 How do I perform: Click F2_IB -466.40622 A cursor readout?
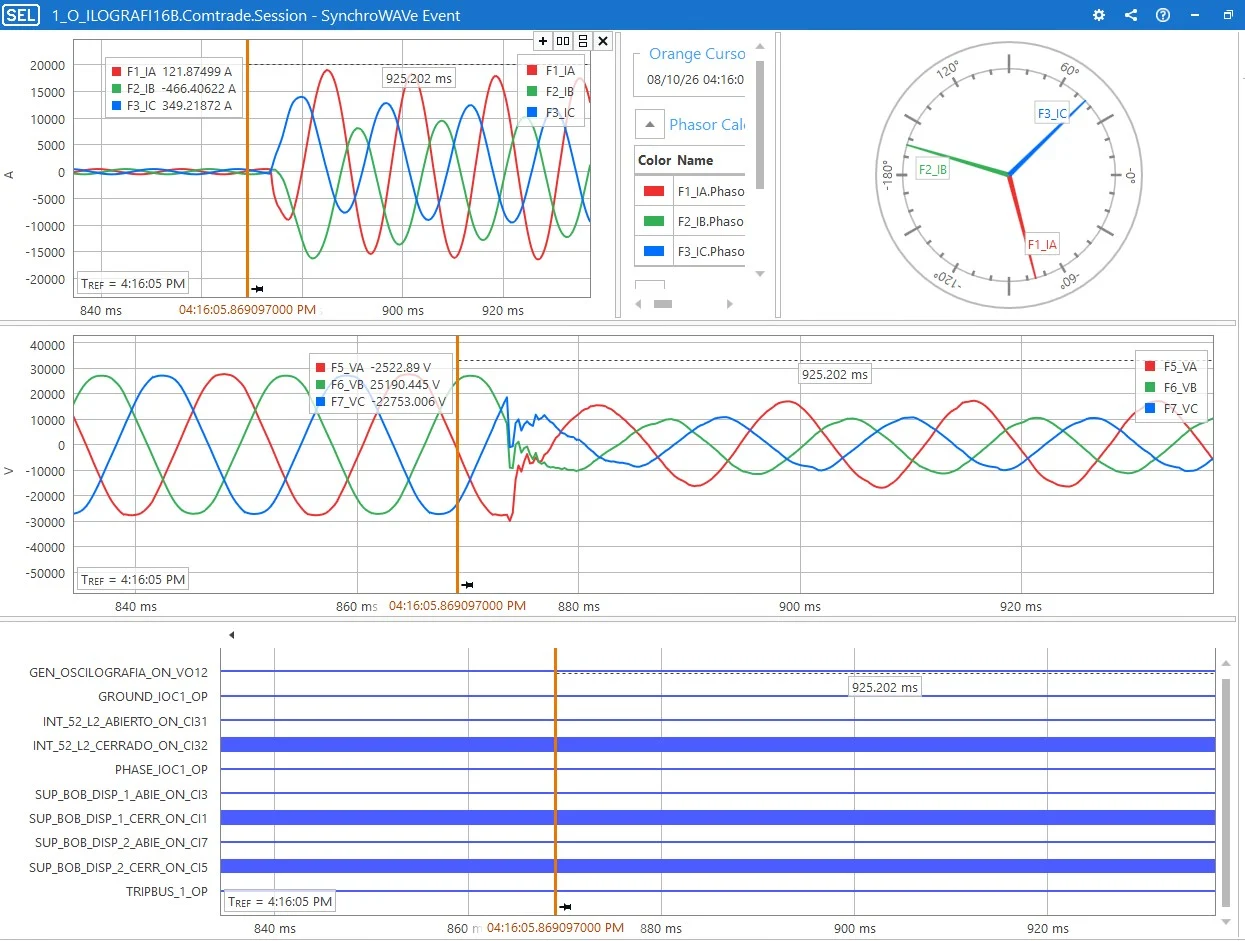[173, 89]
